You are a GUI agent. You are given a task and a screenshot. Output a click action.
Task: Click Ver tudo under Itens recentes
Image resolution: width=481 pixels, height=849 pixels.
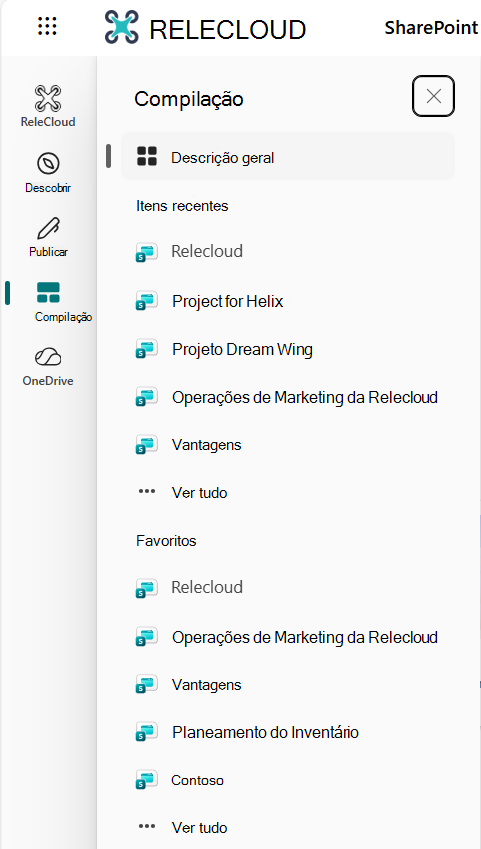pos(199,493)
